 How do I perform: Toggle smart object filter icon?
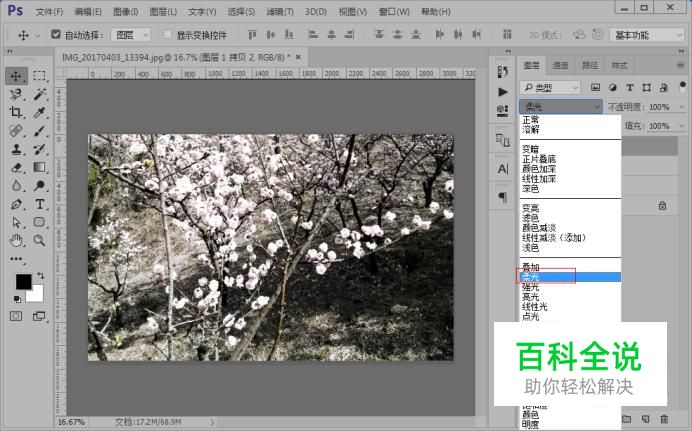pyautogui.click(x=664, y=87)
